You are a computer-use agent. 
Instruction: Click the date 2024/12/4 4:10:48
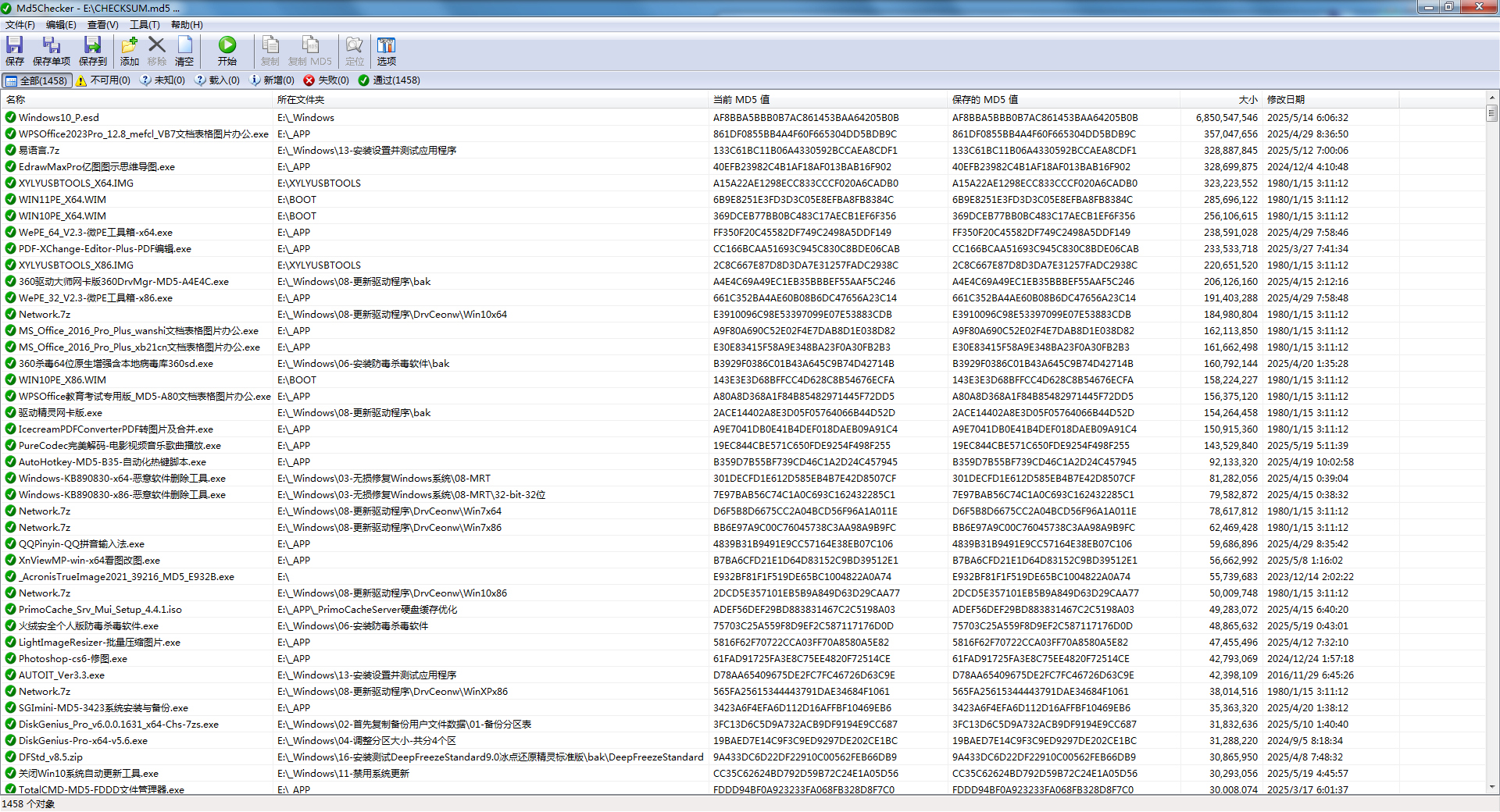pos(1308,167)
